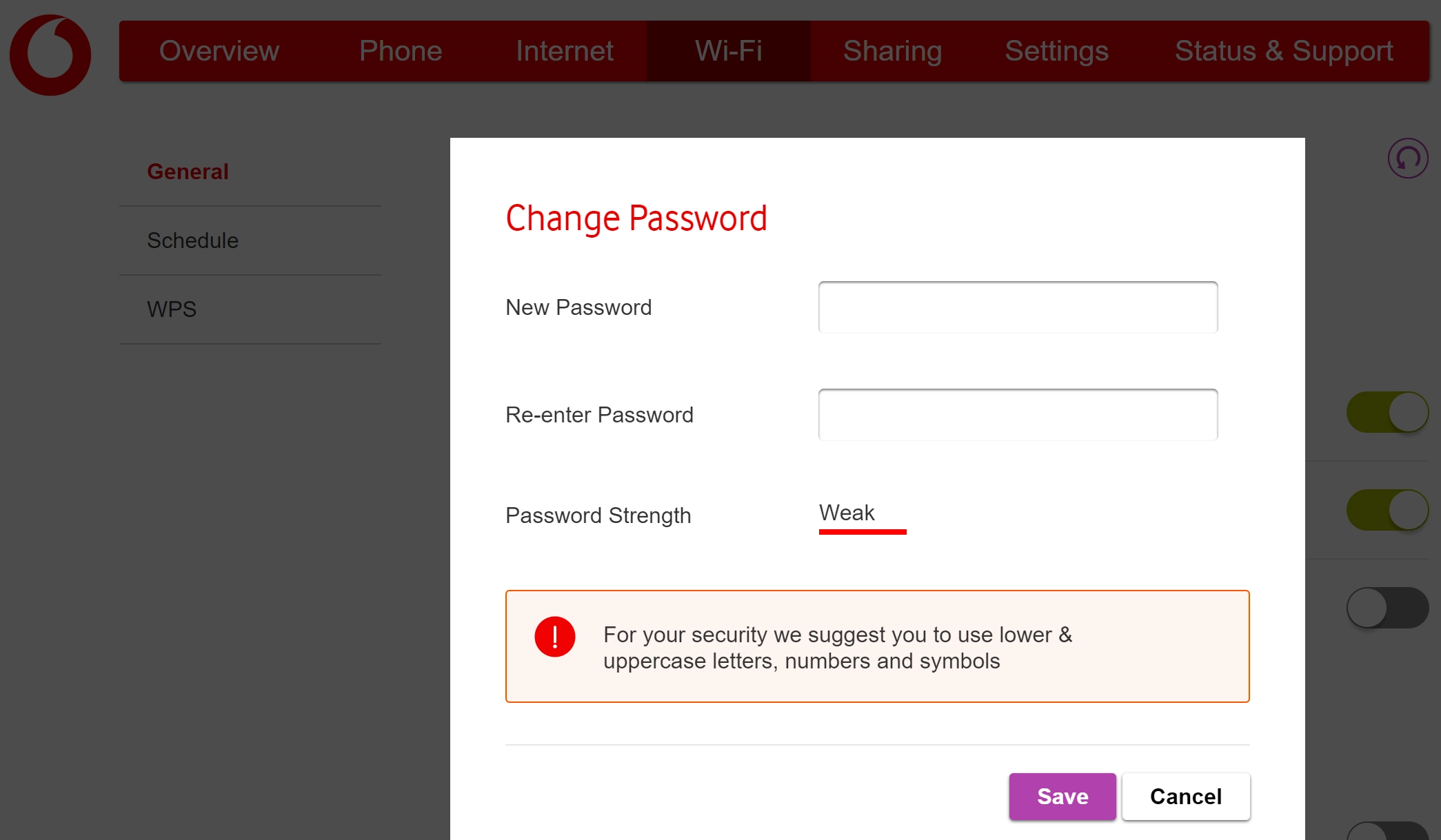Cancel the Change Password dialog
Viewport: 1441px width, 840px height.
pos(1186,797)
